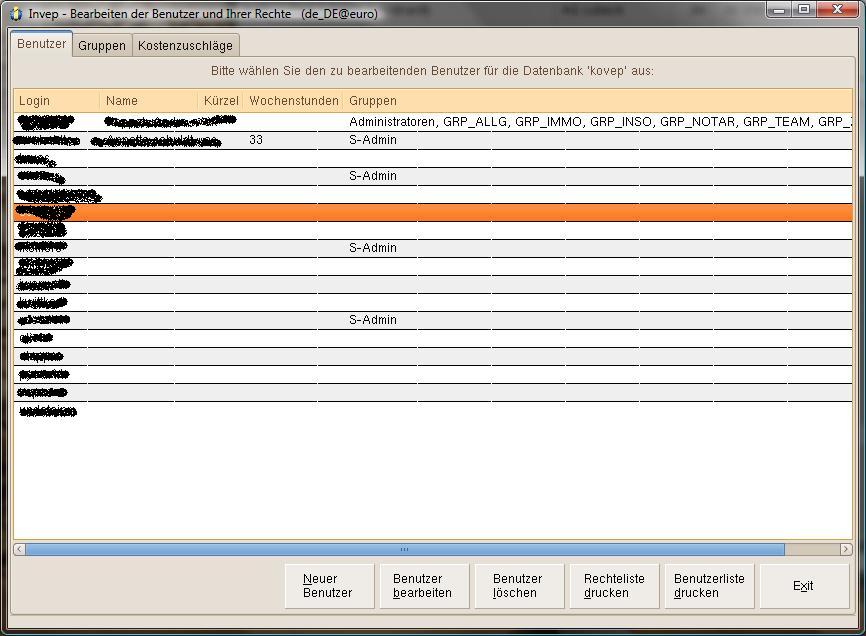The image size is (866, 636).
Task: Click Neuer Benutzer button
Action: (329, 586)
